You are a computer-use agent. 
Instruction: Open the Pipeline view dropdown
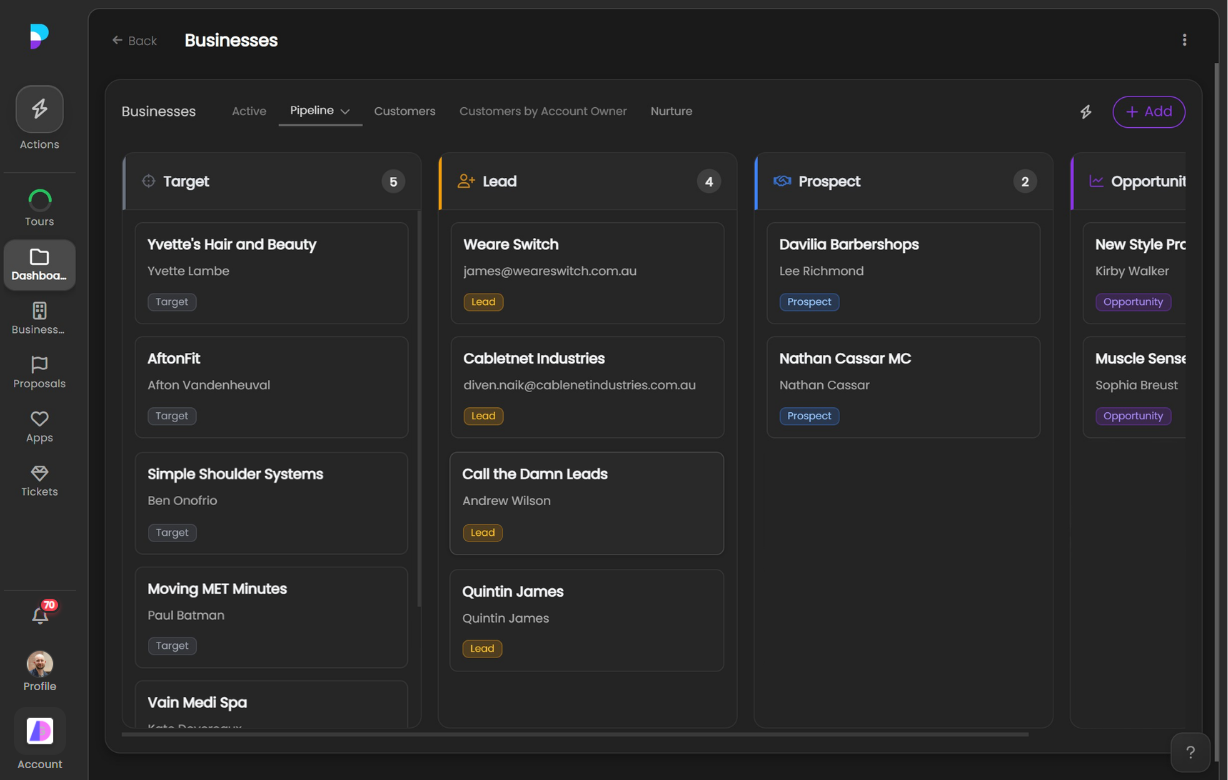[320, 111]
